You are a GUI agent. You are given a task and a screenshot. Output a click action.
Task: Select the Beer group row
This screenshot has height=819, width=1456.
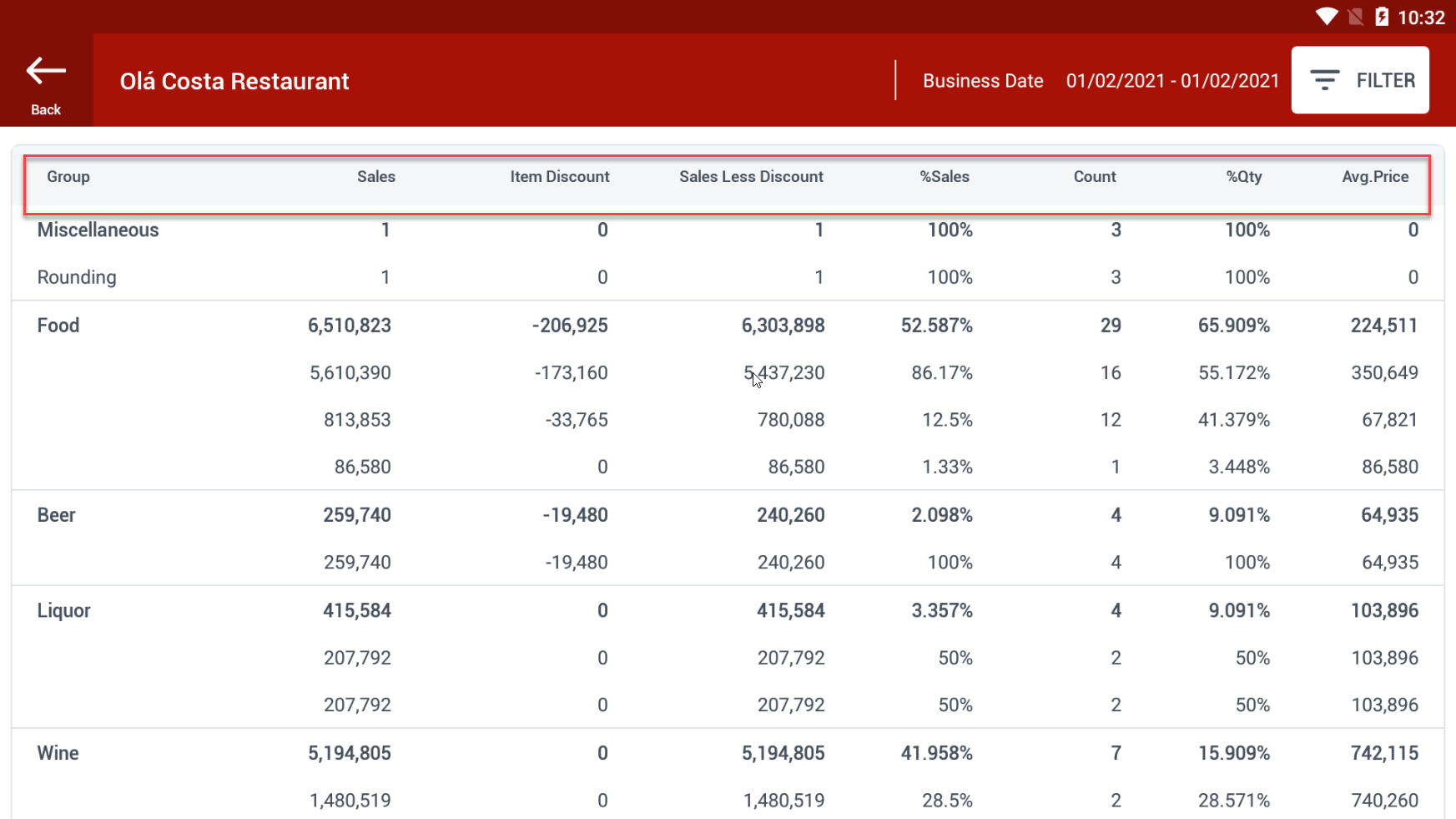point(57,515)
